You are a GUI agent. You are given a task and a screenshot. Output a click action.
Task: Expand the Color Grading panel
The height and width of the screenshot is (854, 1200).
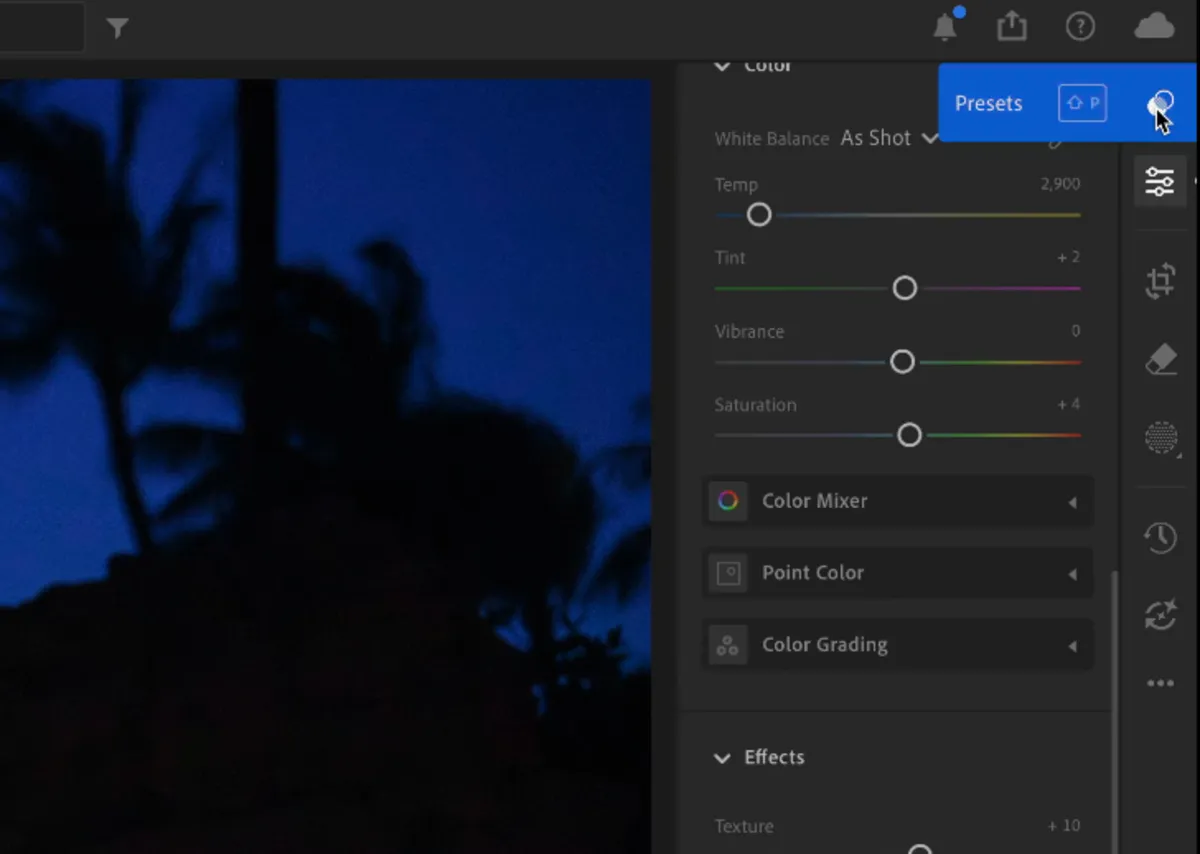click(897, 645)
